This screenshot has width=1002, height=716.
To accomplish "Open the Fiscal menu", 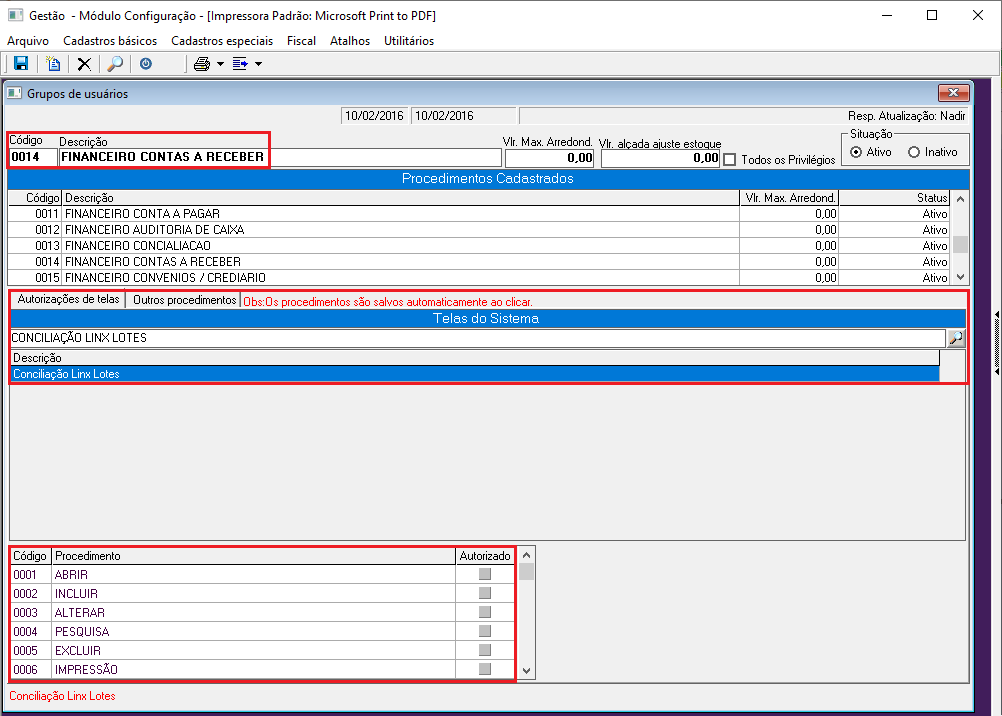I will [301, 41].
